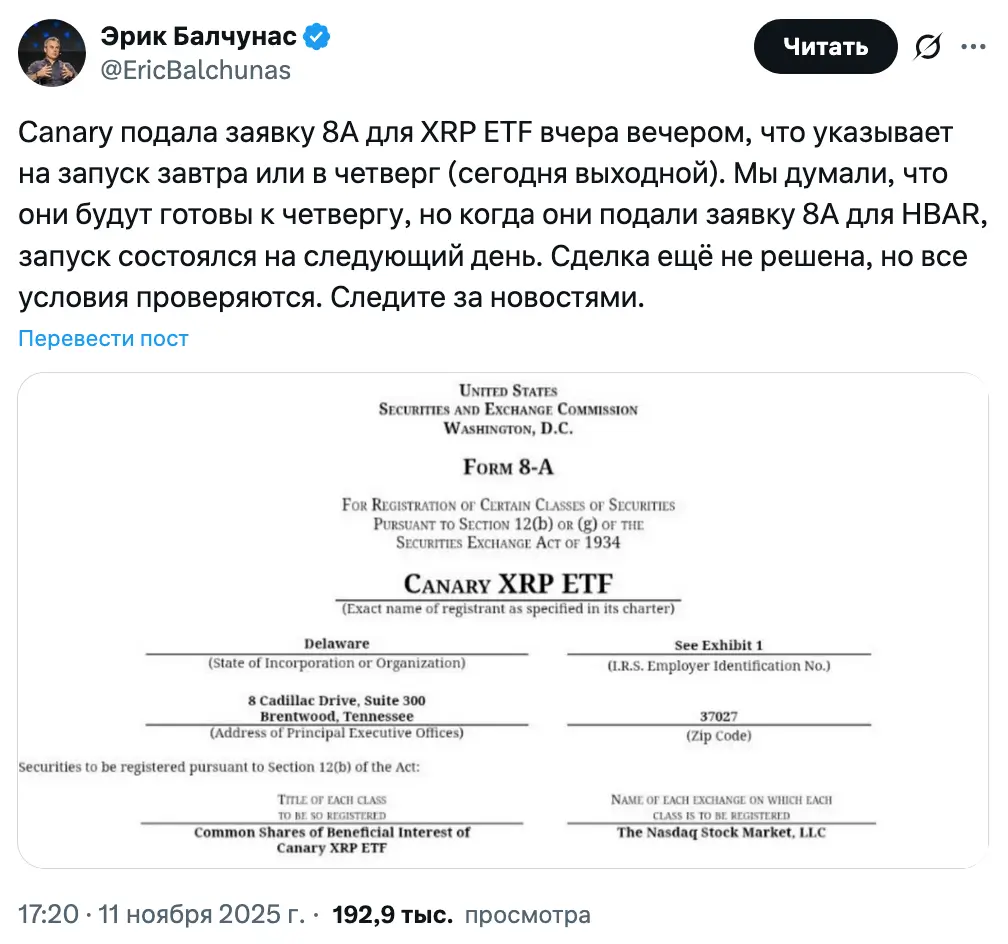Click the Перевести пост link

[x=103, y=338]
